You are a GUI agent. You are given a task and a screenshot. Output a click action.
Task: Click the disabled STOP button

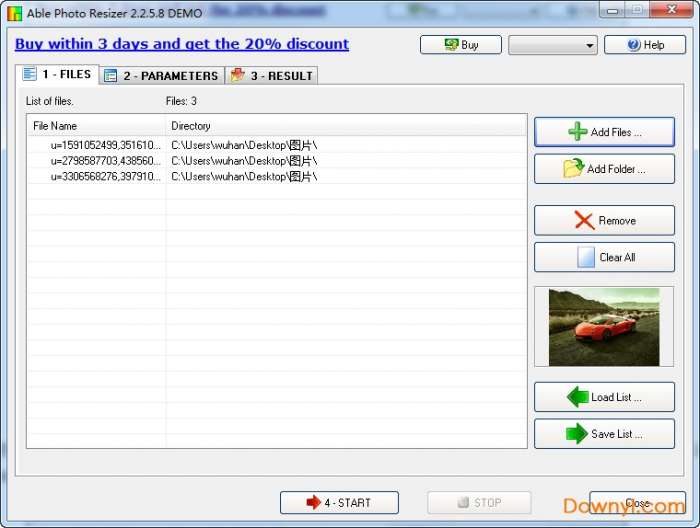click(479, 503)
